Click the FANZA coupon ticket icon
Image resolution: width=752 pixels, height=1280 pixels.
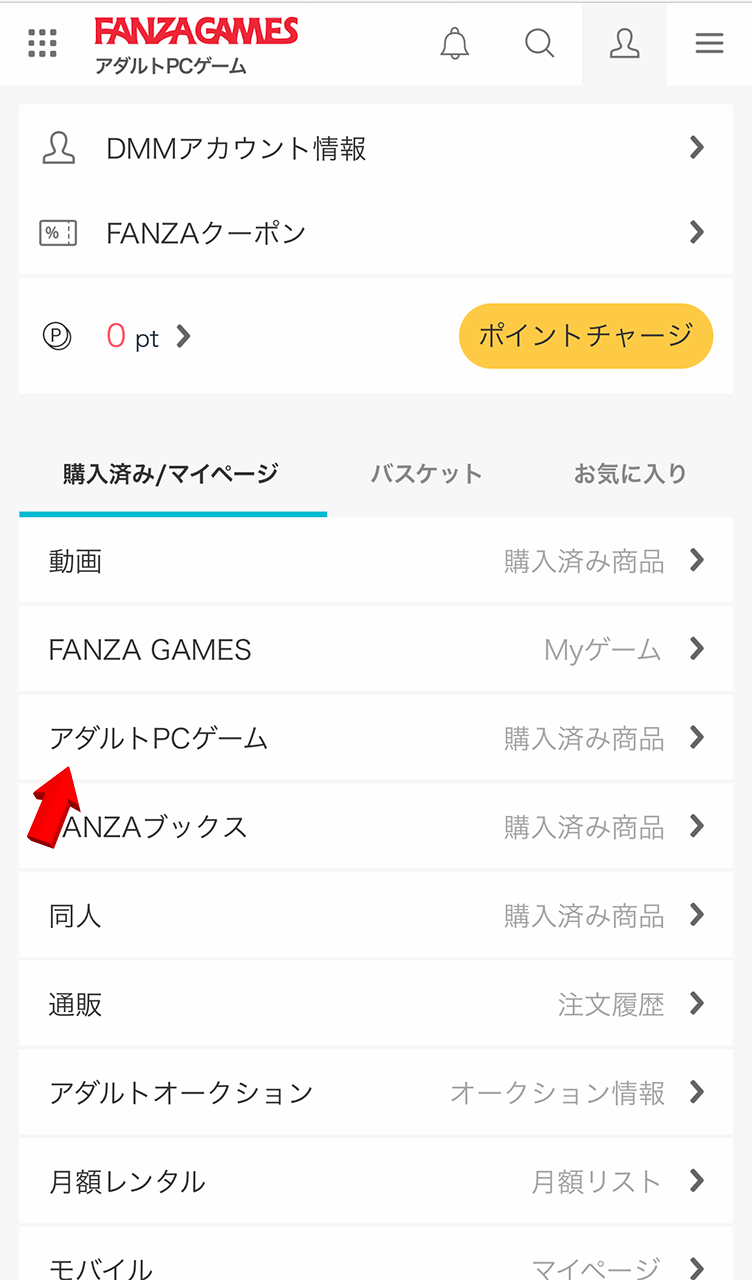(58, 234)
